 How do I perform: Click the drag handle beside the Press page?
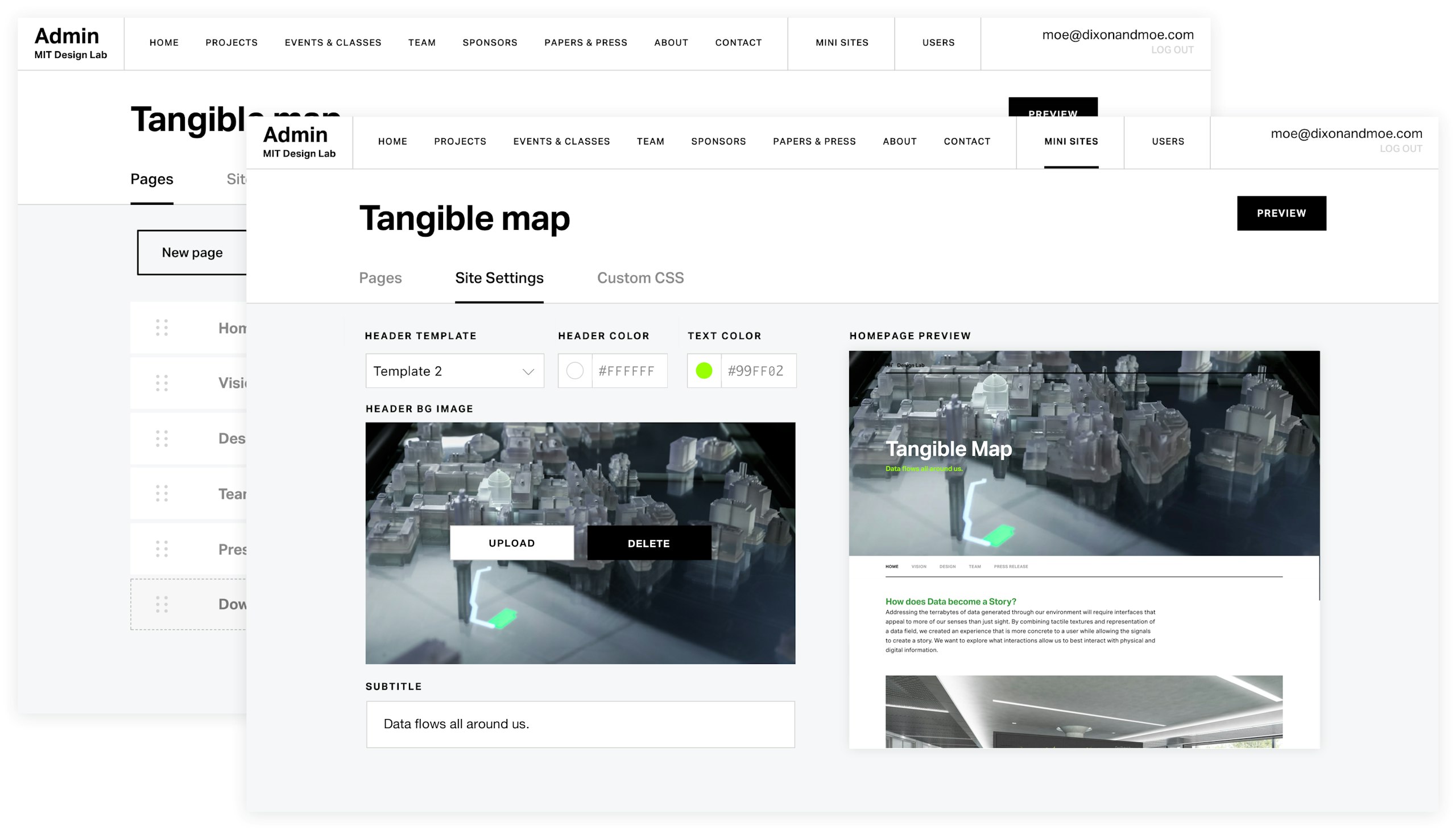(x=163, y=548)
